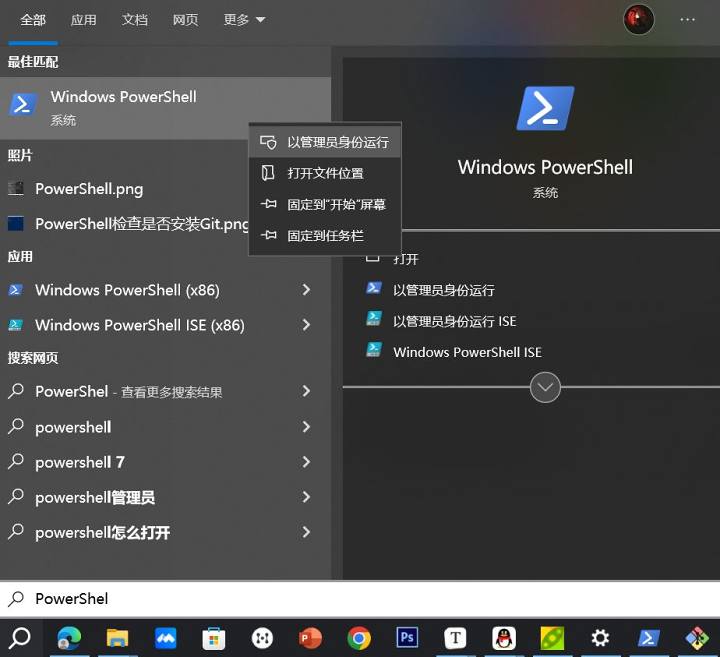Open the blue mountain photo app in taskbar
This screenshot has height=657, width=720.
[x=166, y=638]
